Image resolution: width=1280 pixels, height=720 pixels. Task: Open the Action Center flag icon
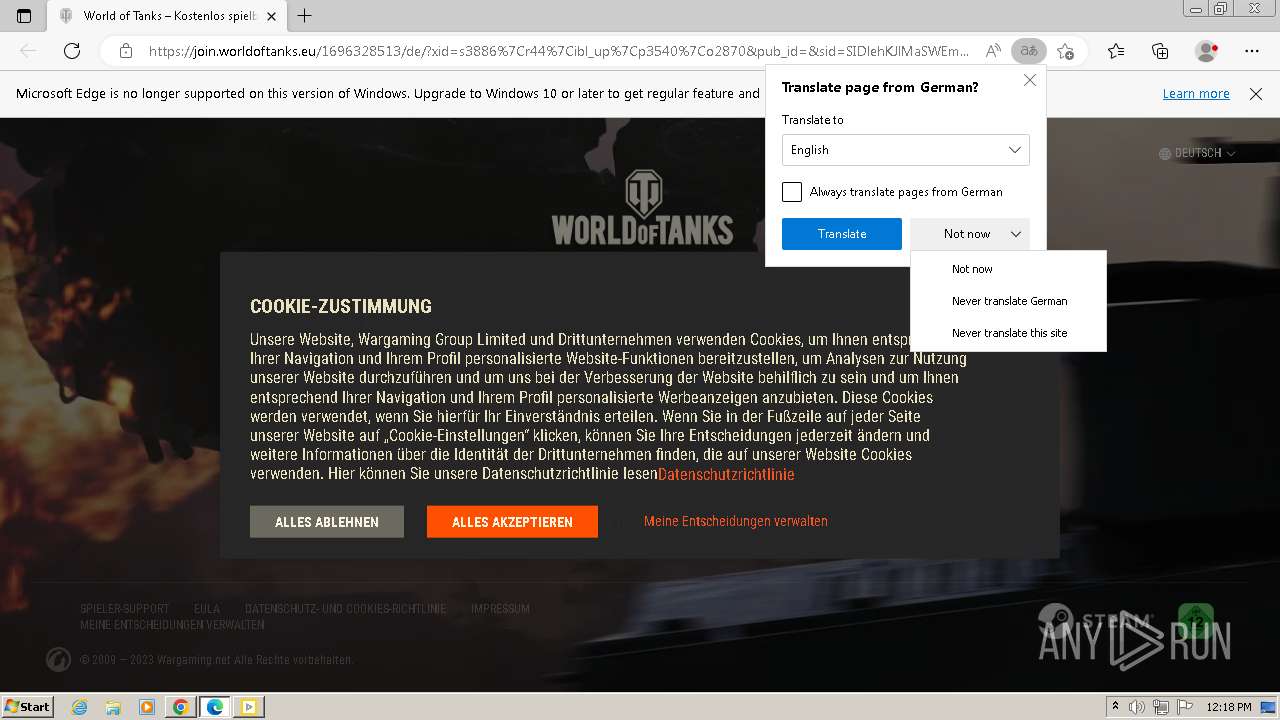[1185, 706]
